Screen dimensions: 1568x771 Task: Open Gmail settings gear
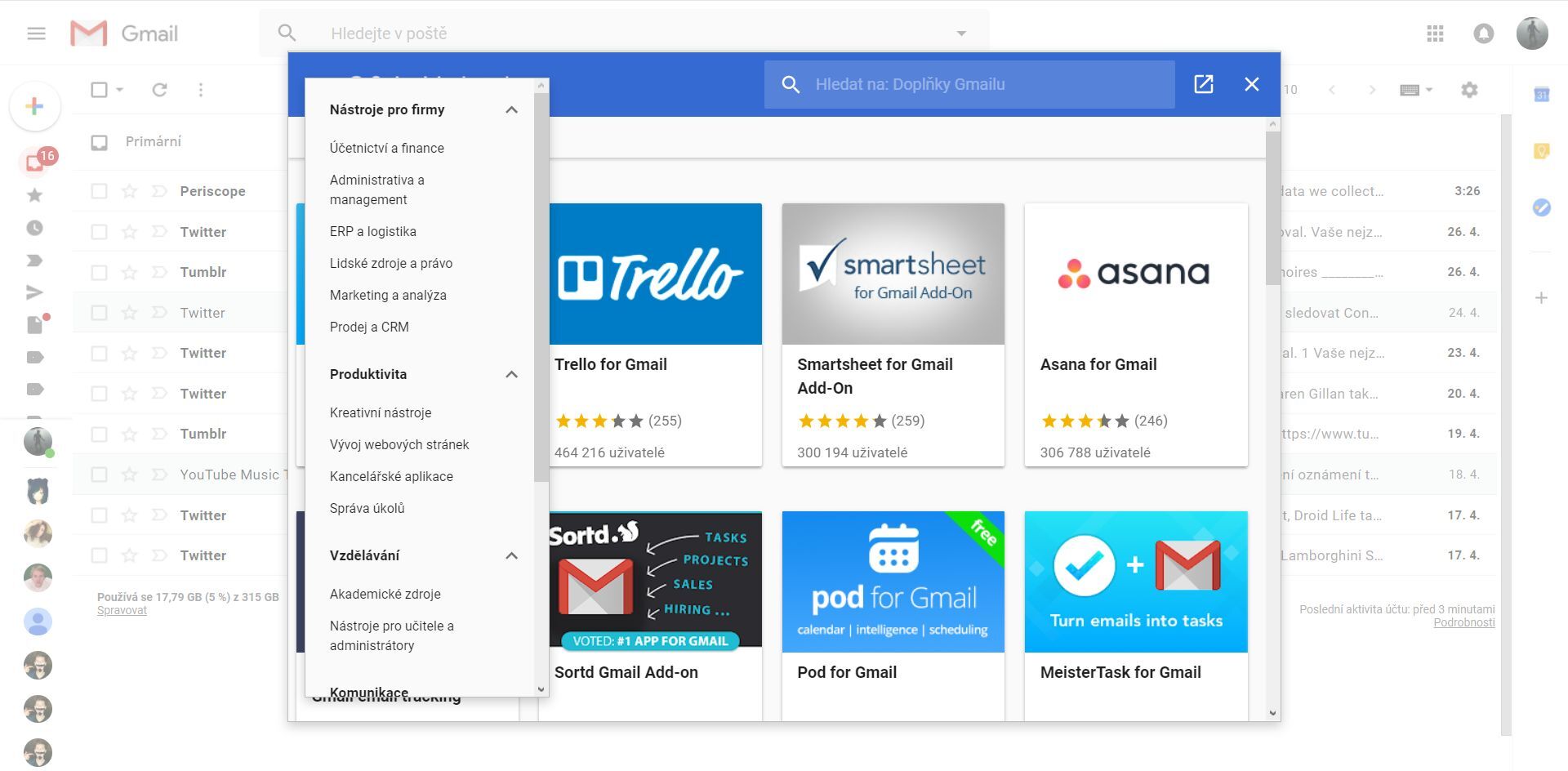1468,90
